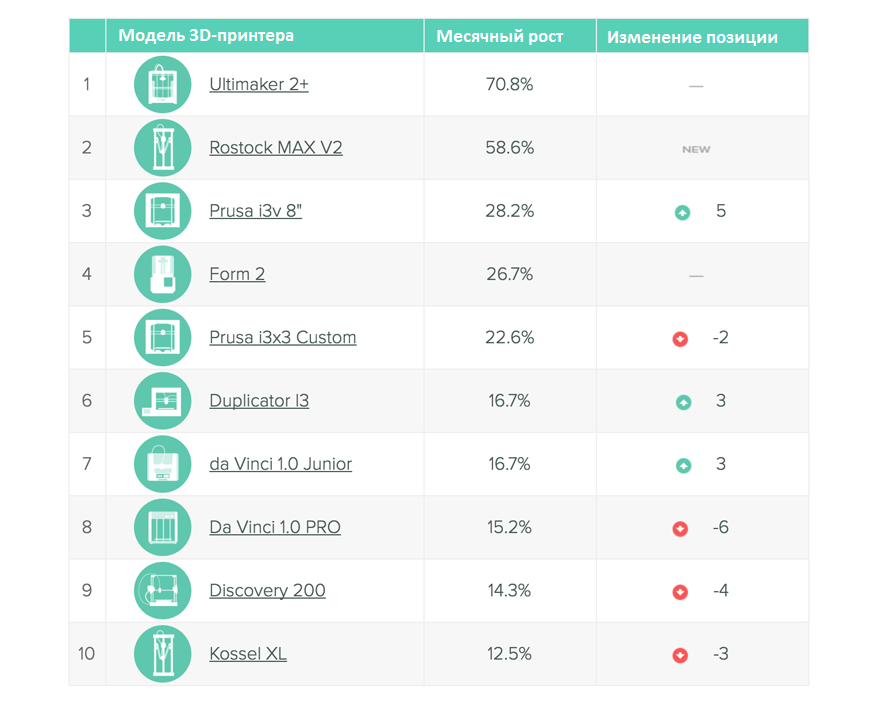
Task: Click the Ultimaker 2+ printer icon
Action: click(x=162, y=85)
